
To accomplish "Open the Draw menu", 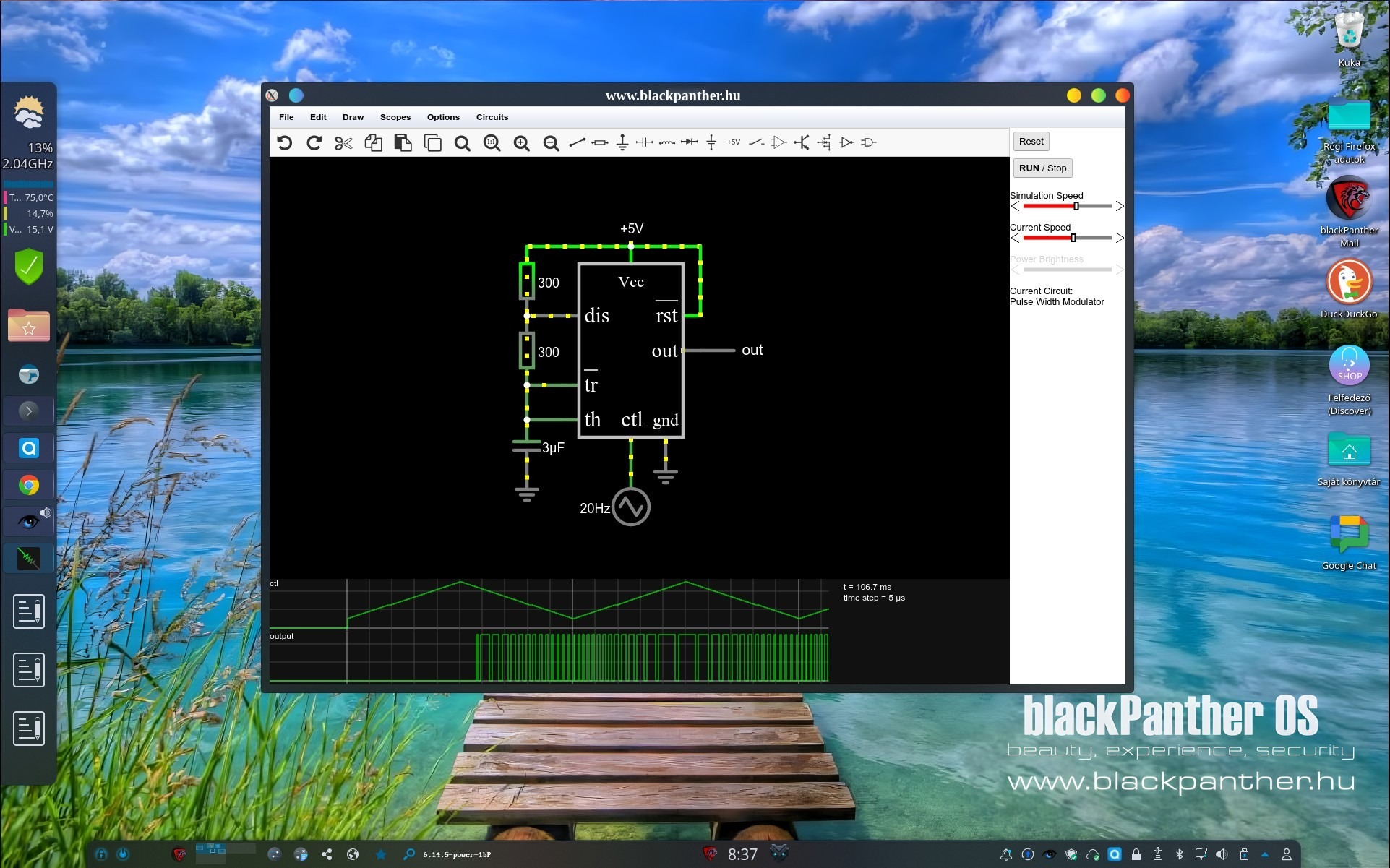I will point(353,117).
